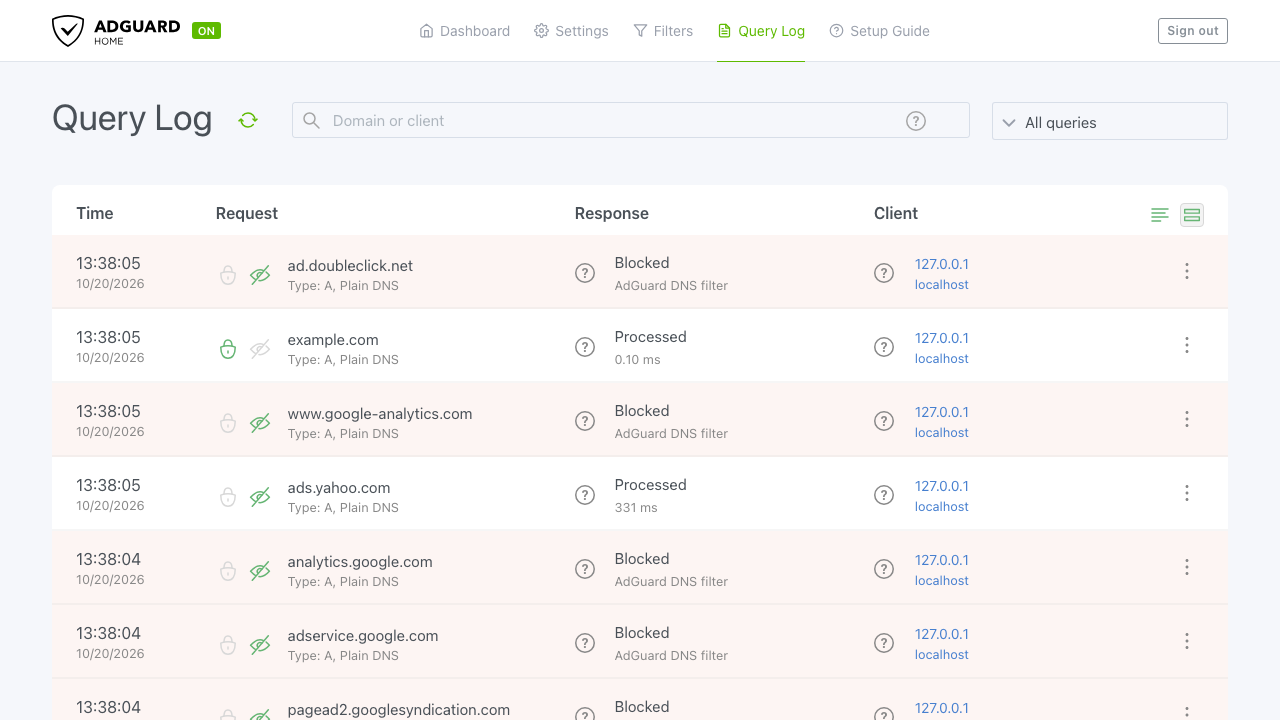Show response details for example.com

pyautogui.click(x=585, y=347)
